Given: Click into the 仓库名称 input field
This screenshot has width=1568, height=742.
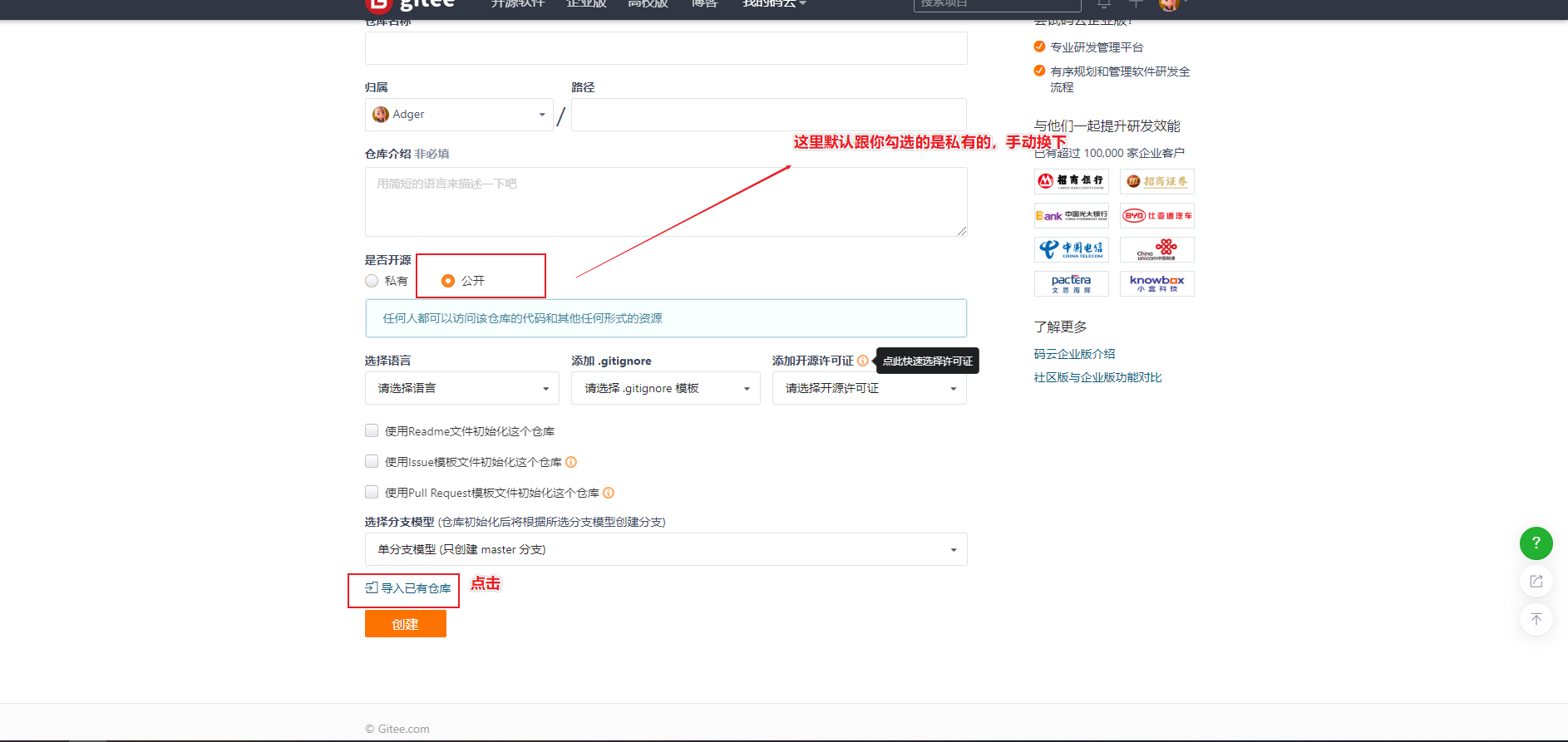Looking at the screenshot, I should pos(666,48).
